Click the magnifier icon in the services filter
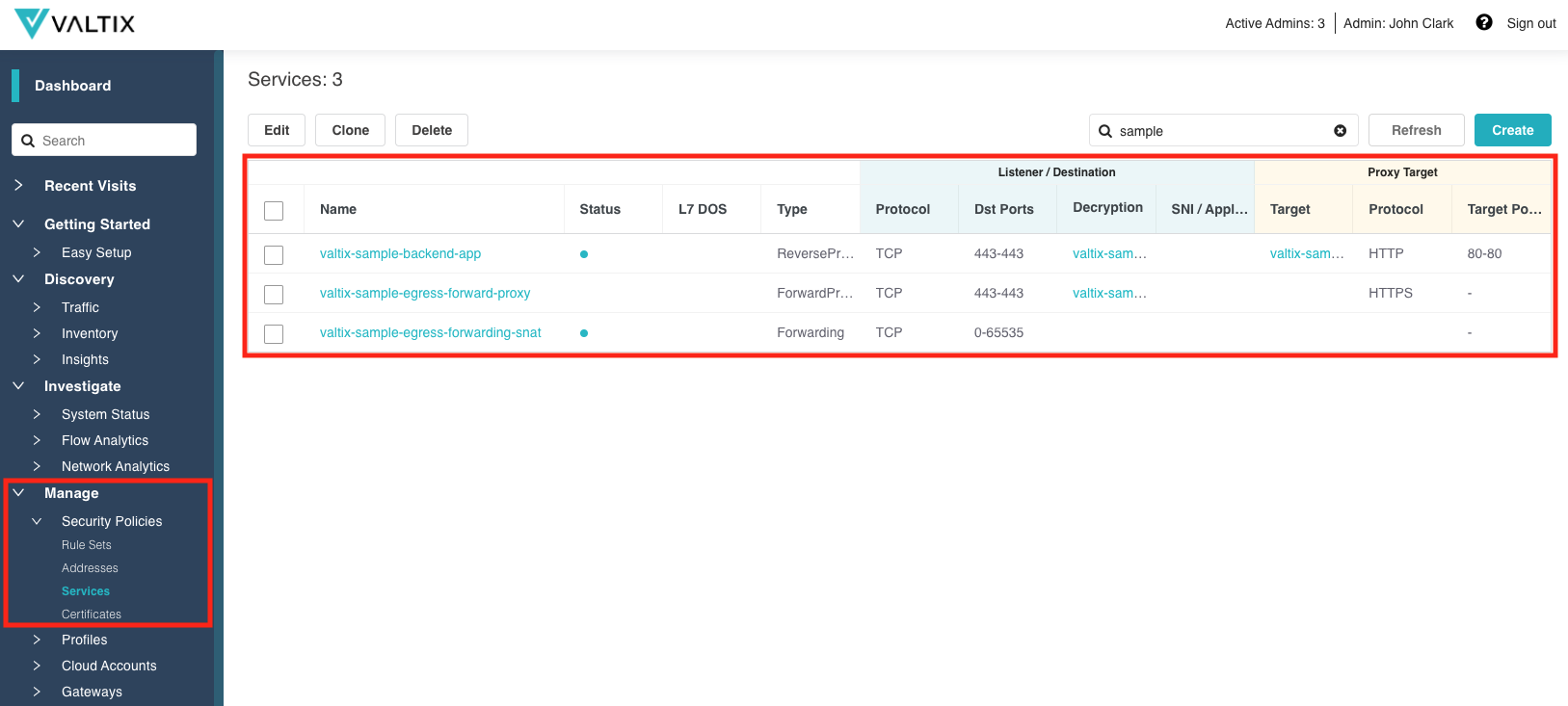 pos(1105,131)
